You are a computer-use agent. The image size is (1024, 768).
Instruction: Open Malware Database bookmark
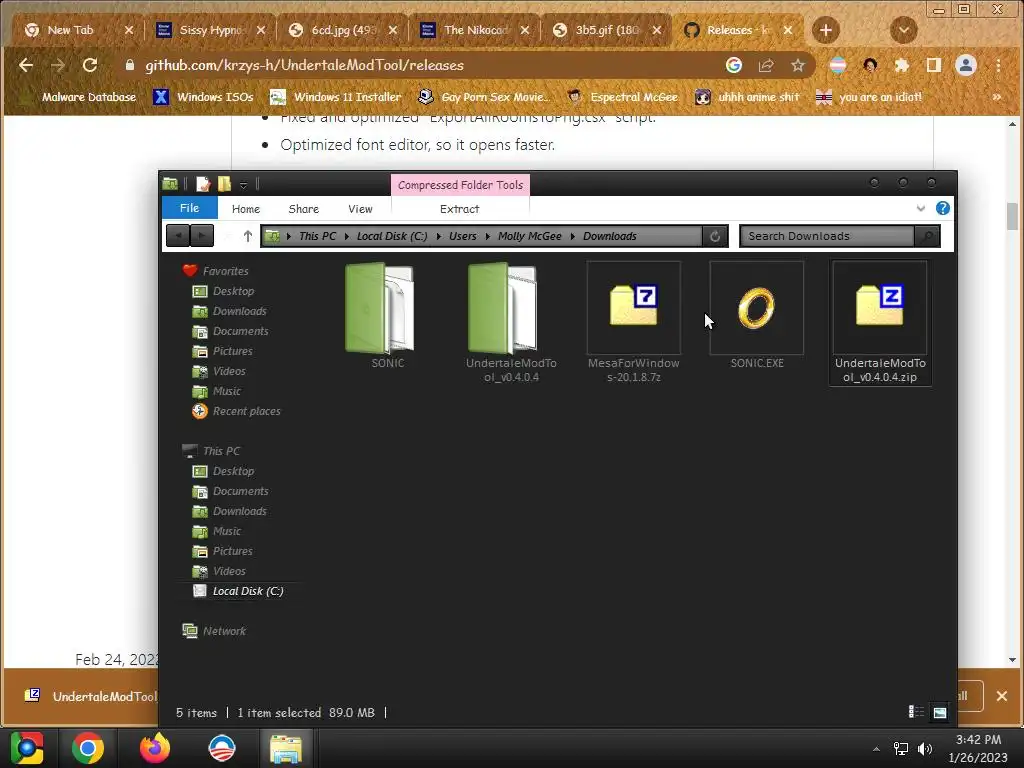(x=80, y=97)
